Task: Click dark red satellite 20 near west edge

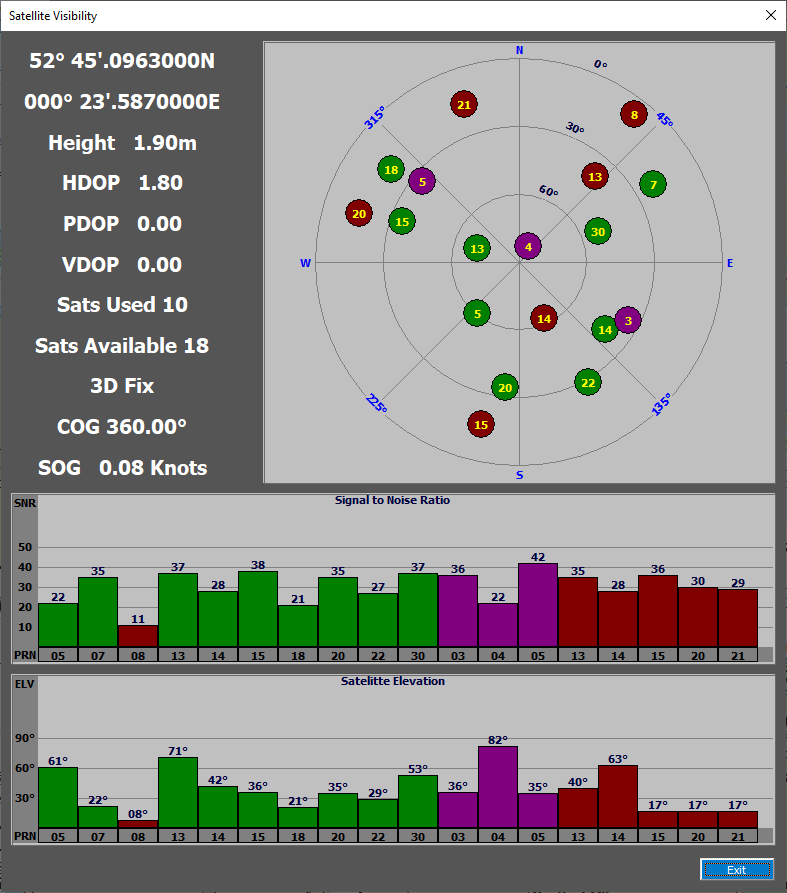Action: point(359,213)
